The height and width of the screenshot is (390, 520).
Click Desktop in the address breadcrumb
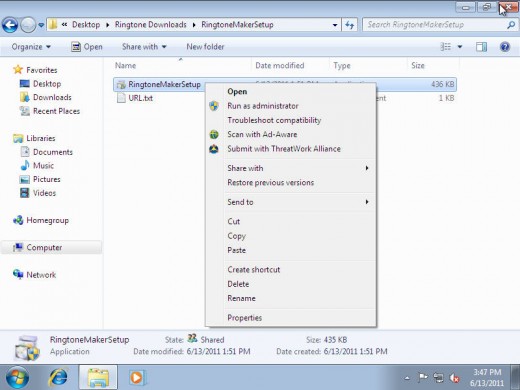tap(86, 25)
